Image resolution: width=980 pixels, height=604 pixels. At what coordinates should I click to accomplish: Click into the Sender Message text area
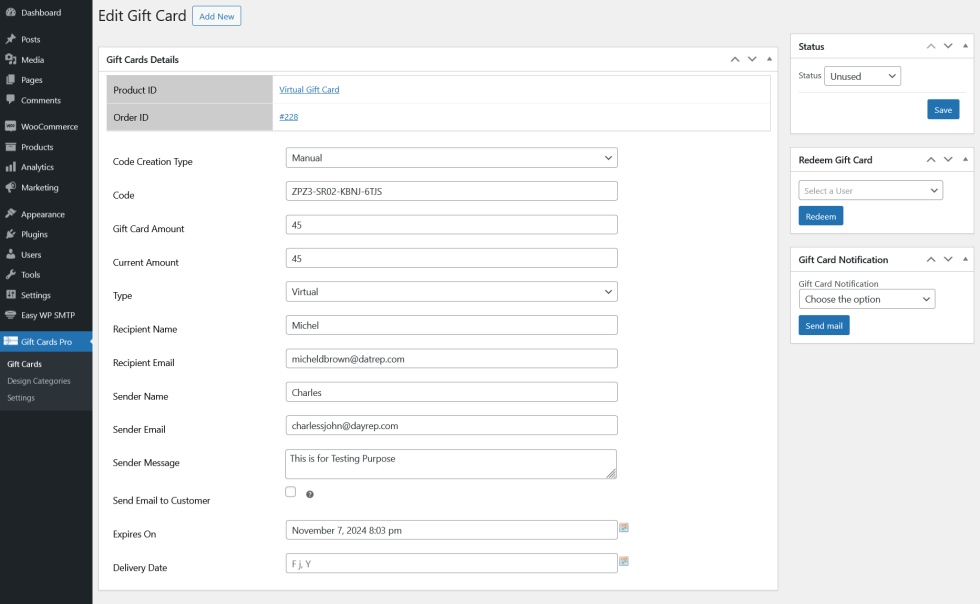pyautogui.click(x=451, y=463)
